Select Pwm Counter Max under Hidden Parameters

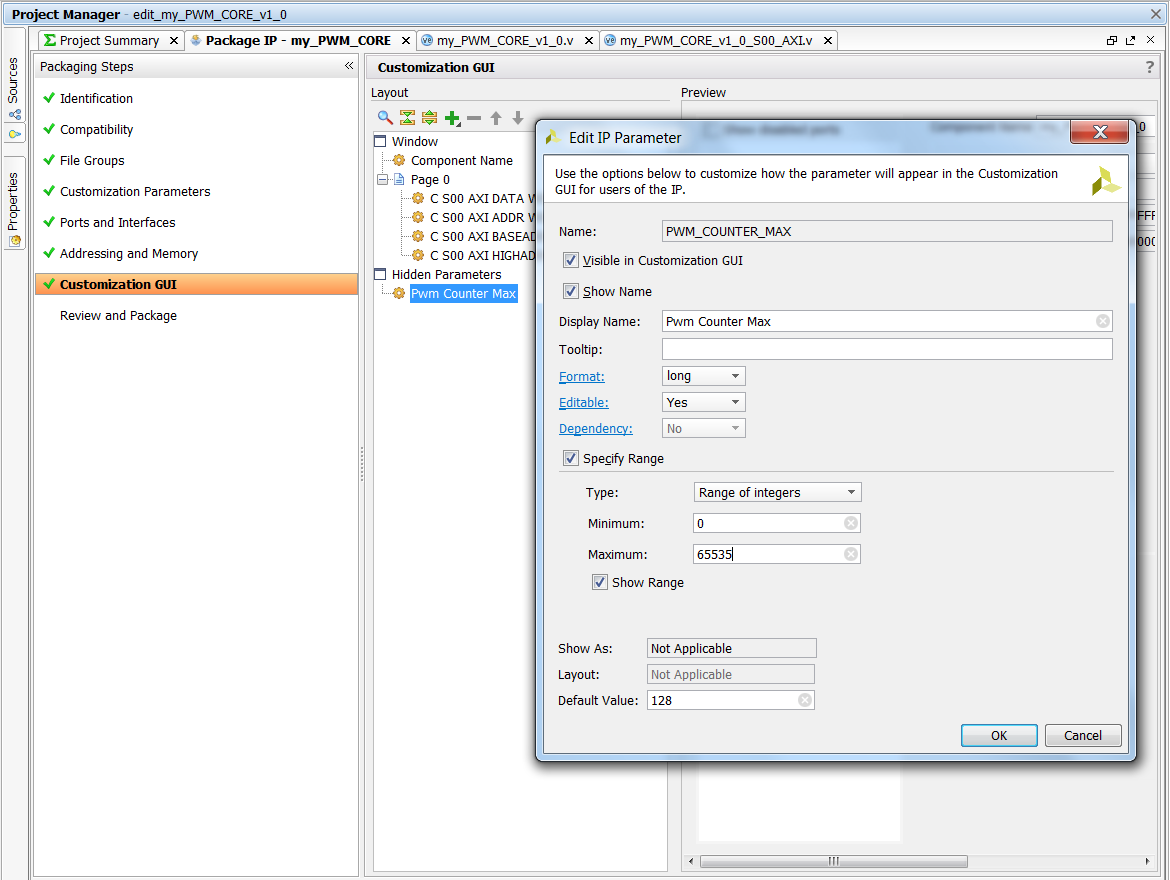(x=463, y=293)
